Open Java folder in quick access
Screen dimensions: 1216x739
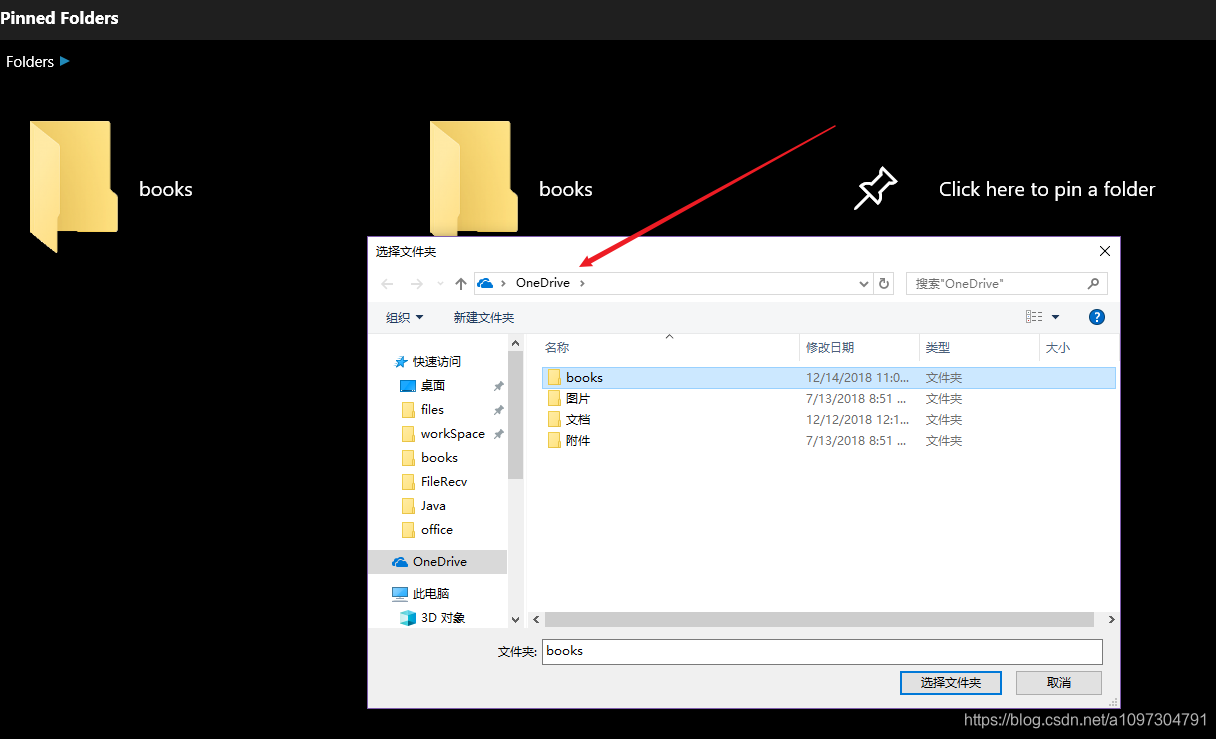pos(424,506)
